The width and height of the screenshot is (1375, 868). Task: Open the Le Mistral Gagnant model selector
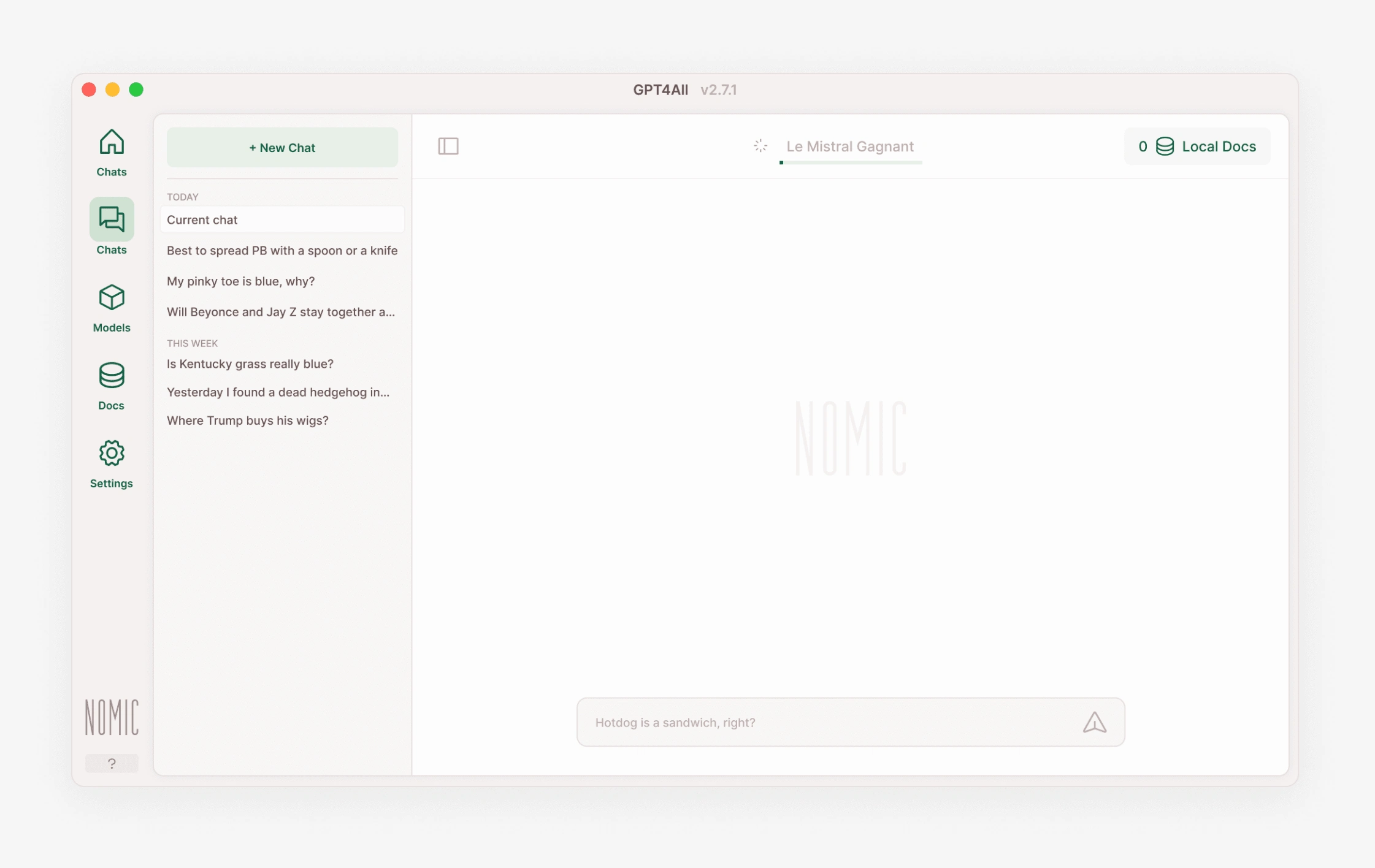coord(850,147)
